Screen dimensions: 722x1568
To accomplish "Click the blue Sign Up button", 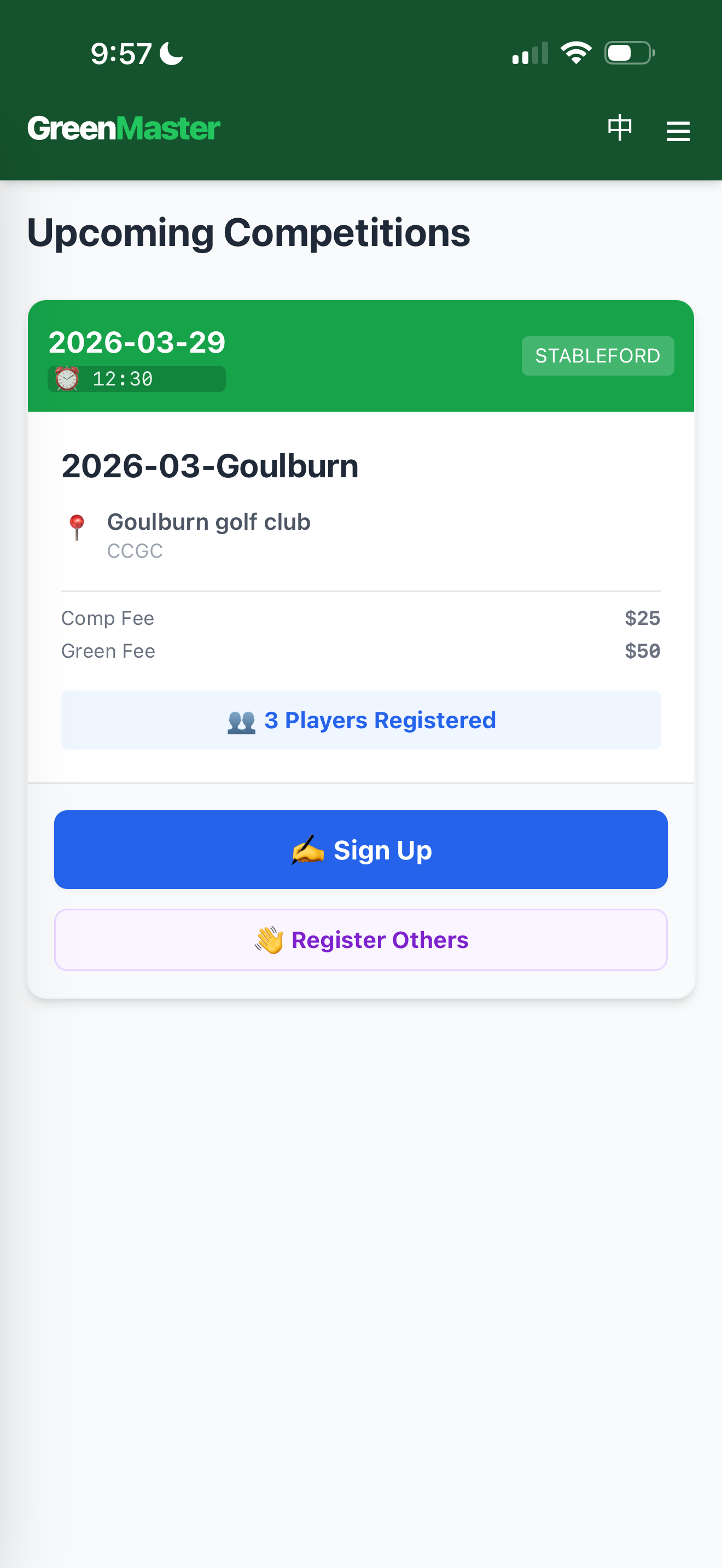I will click(361, 849).
